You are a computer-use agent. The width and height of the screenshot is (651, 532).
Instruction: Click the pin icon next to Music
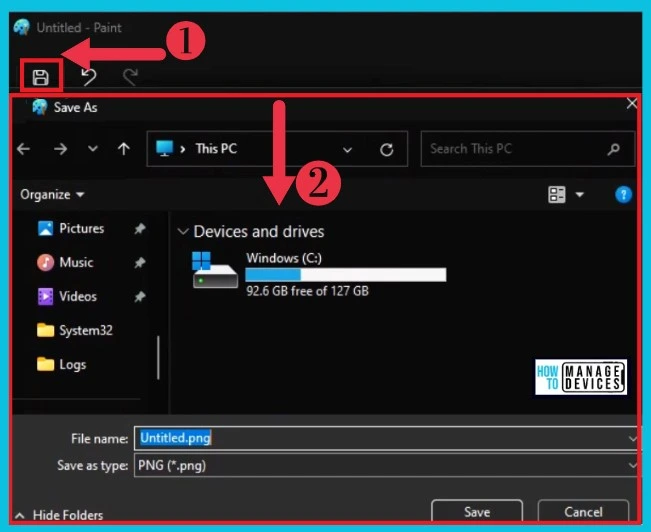140,262
